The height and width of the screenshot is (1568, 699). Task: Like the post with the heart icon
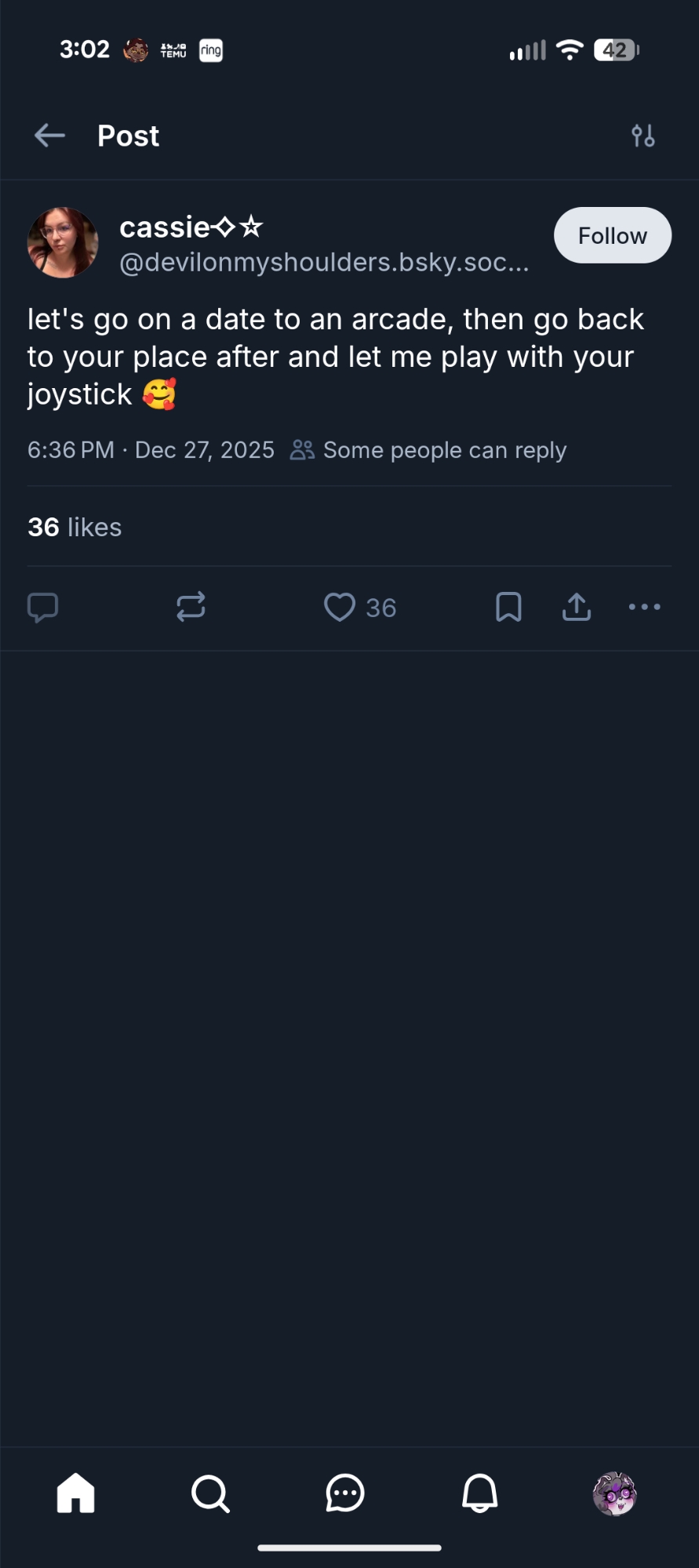340,608
